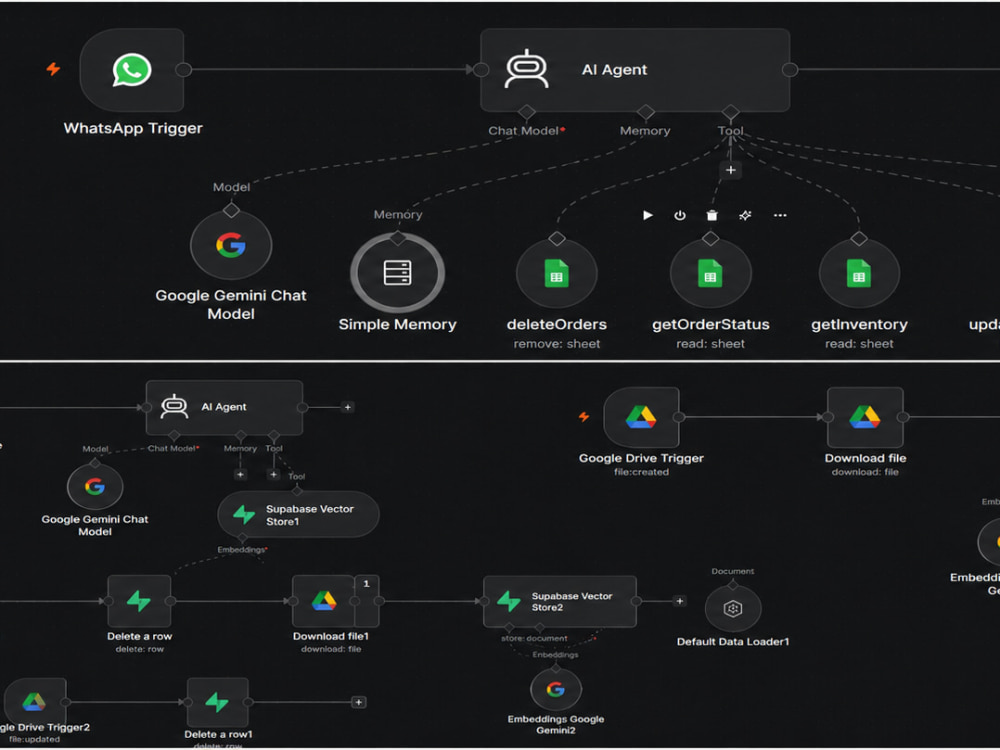Add tool via plus under the lower AI Agent's Tool label

[x=274, y=474]
